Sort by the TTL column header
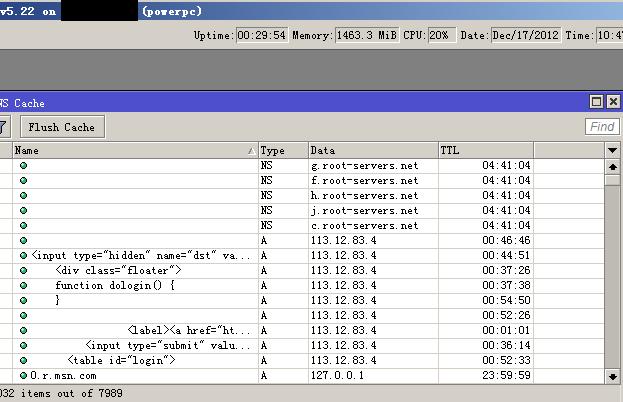 tap(486, 151)
